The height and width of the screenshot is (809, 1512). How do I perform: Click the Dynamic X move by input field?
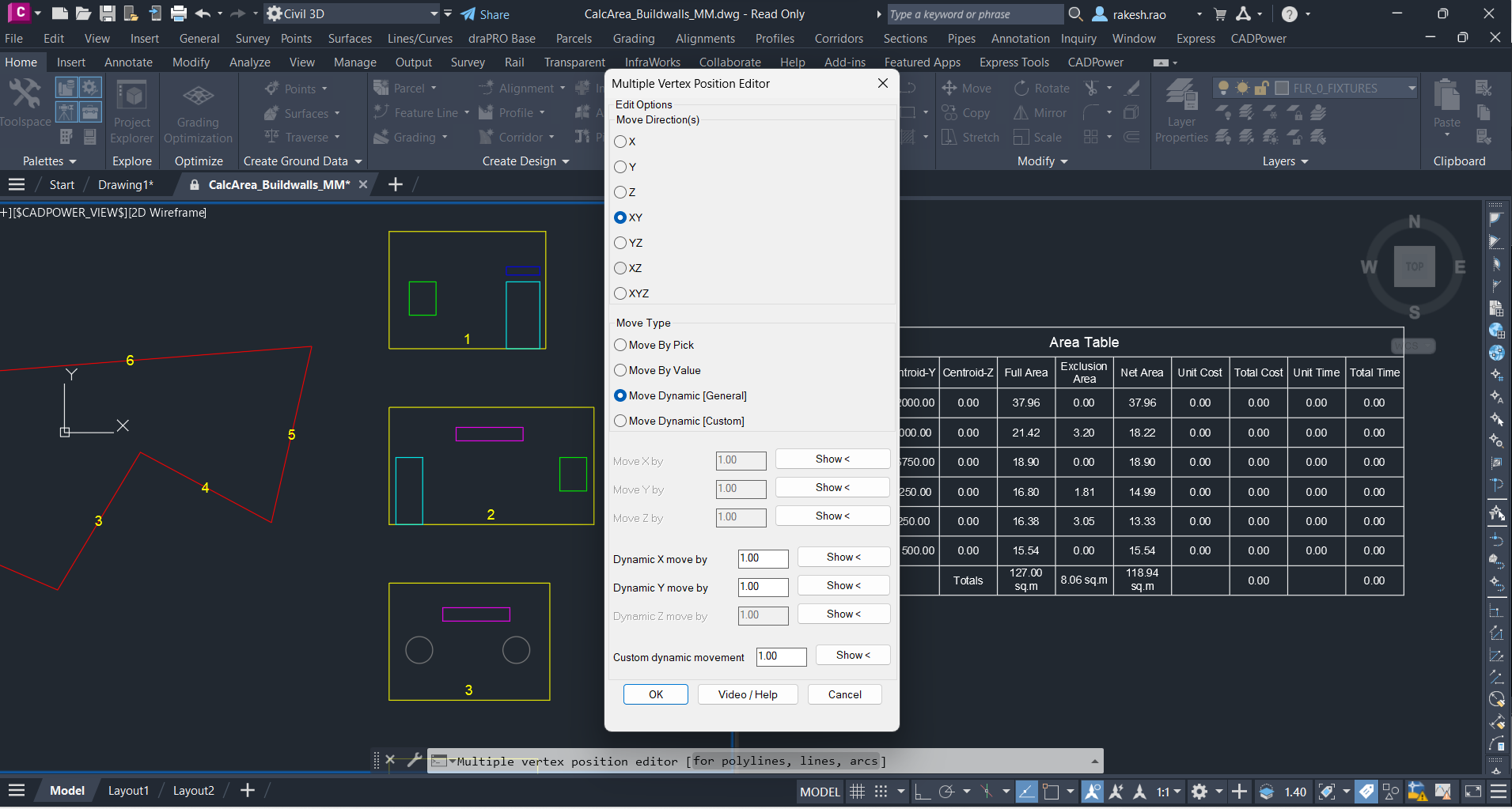[x=762, y=558]
